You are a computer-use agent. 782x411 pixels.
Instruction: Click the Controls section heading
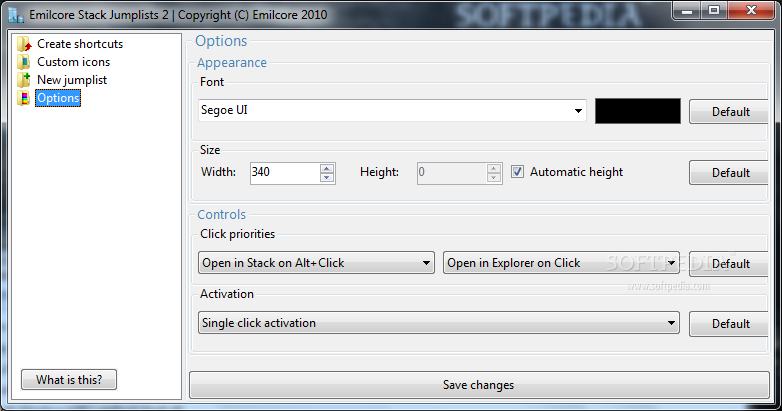pyautogui.click(x=221, y=214)
